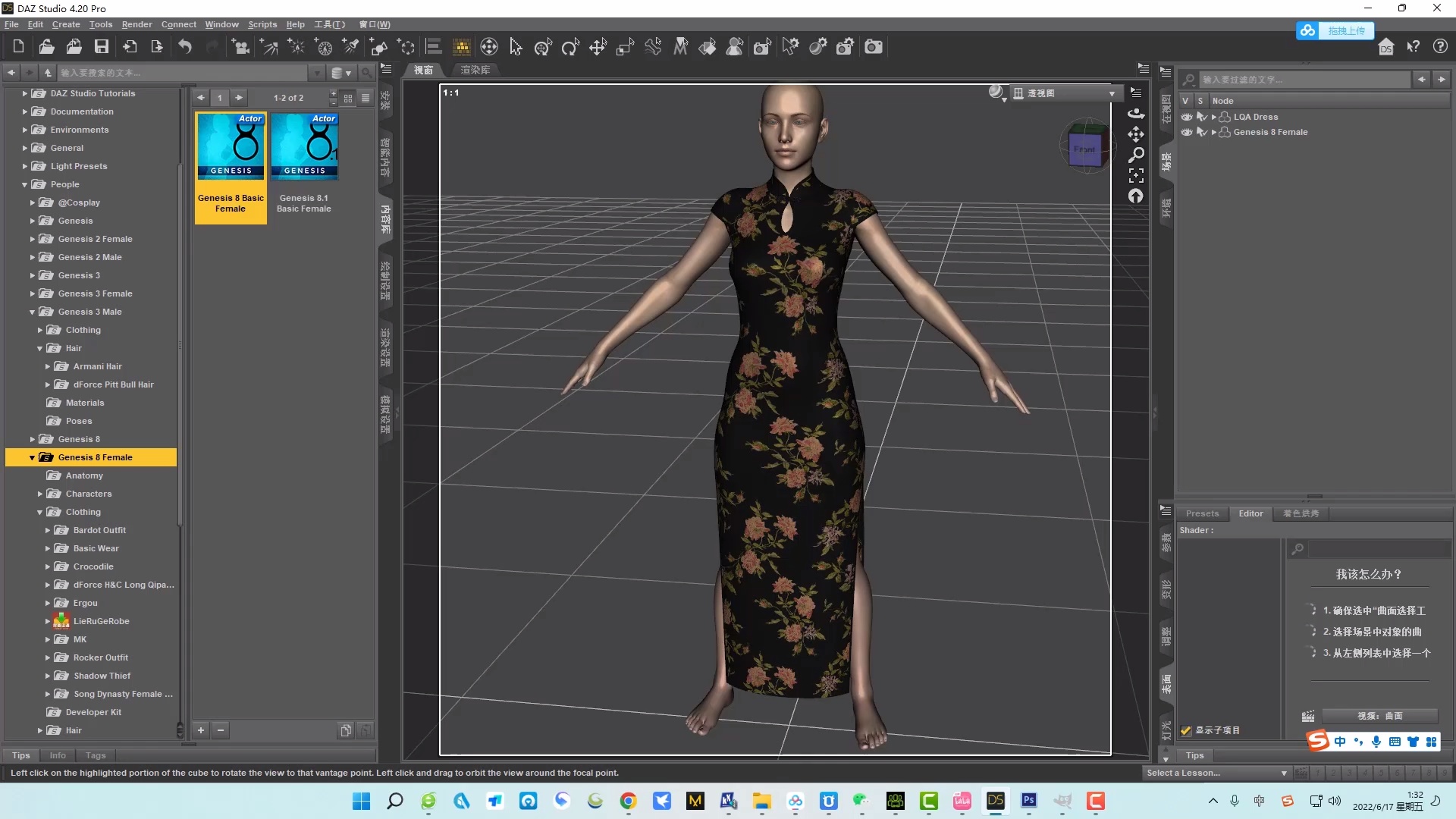Toggle visibility of Genesis 8 Female node
The image size is (1456, 819).
coord(1186,132)
